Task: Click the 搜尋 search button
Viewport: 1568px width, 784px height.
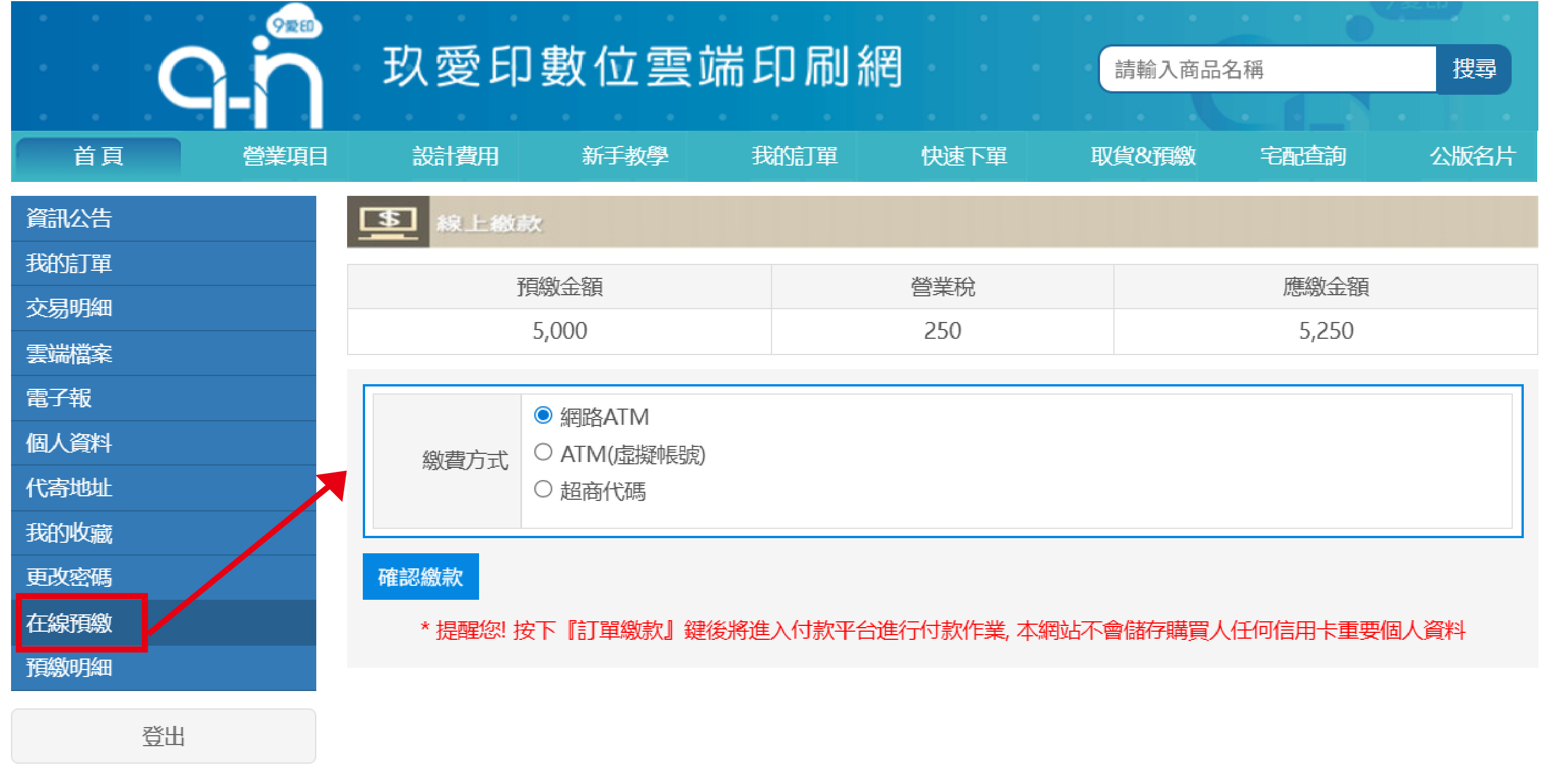Action: point(1474,69)
